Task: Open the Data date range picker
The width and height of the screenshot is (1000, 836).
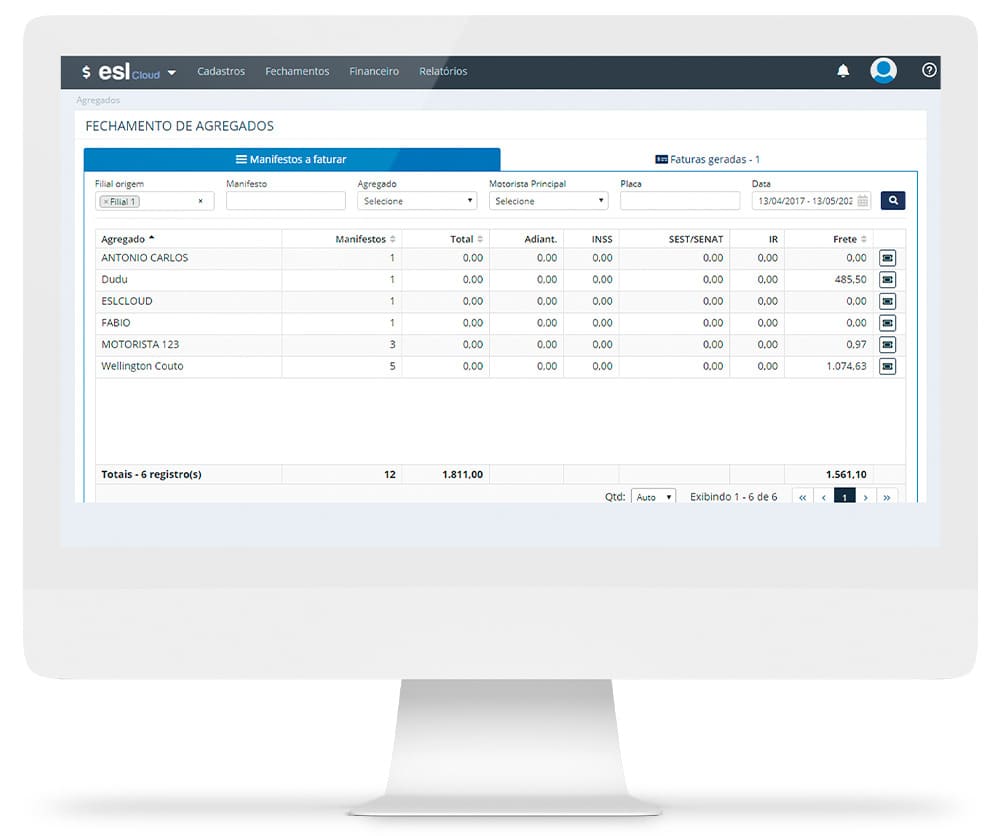Action: [811, 201]
